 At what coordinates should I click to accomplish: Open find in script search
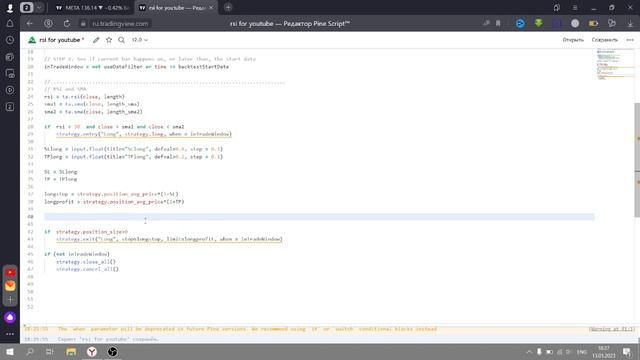pyautogui.click(x=121, y=40)
